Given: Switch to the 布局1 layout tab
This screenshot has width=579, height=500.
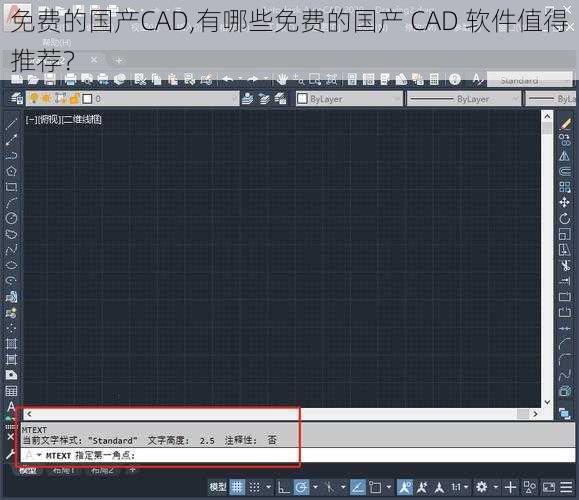Looking at the screenshot, I should [x=64, y=470].
